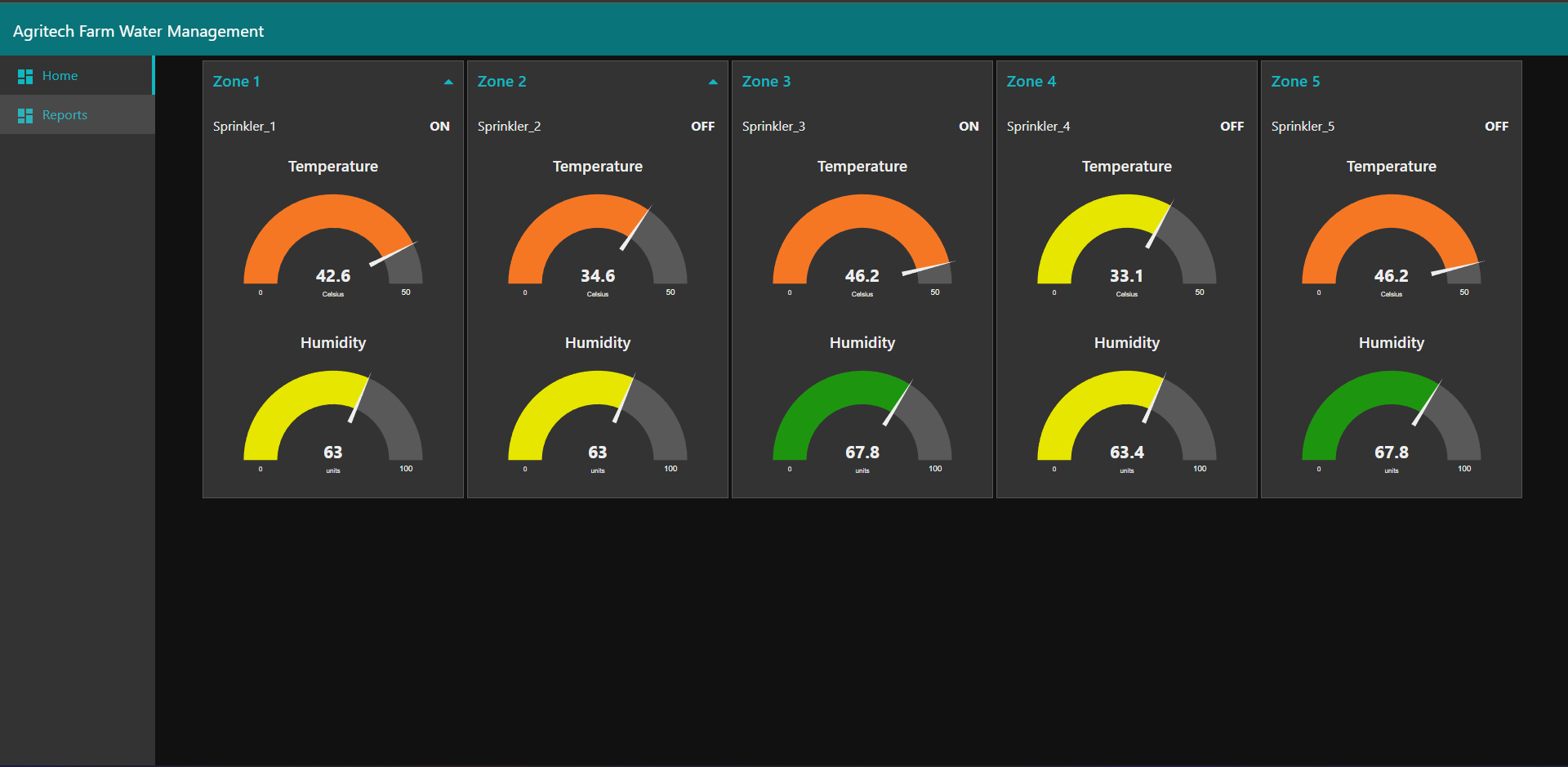Click Zone 2 humidity gauge arc
The image size is (1568, 767).
click(x=598, y=387)
